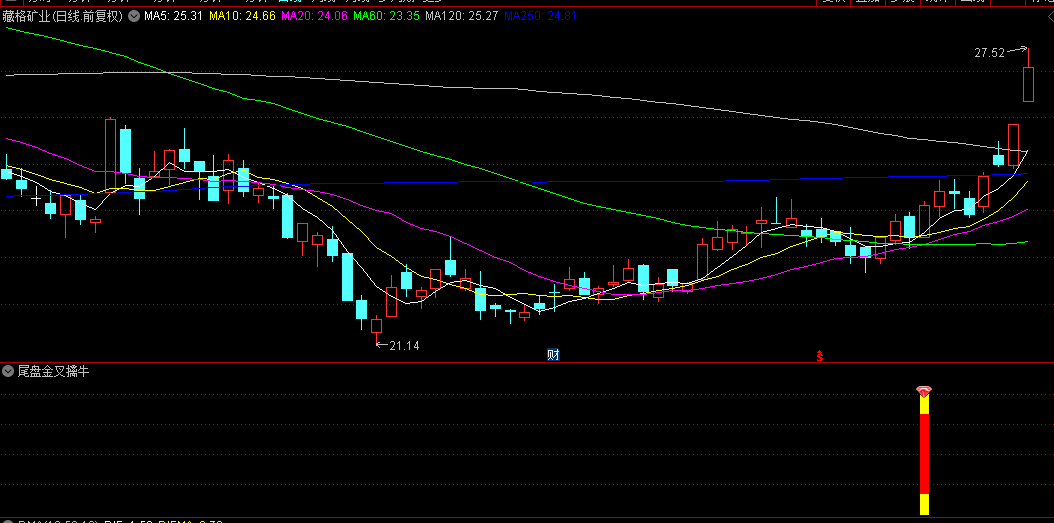Image resolution: width=1054 pixels, height=523 pixels.
Task: Select the blue MA250: 24.81 label
Action: [x=540, y=15]
